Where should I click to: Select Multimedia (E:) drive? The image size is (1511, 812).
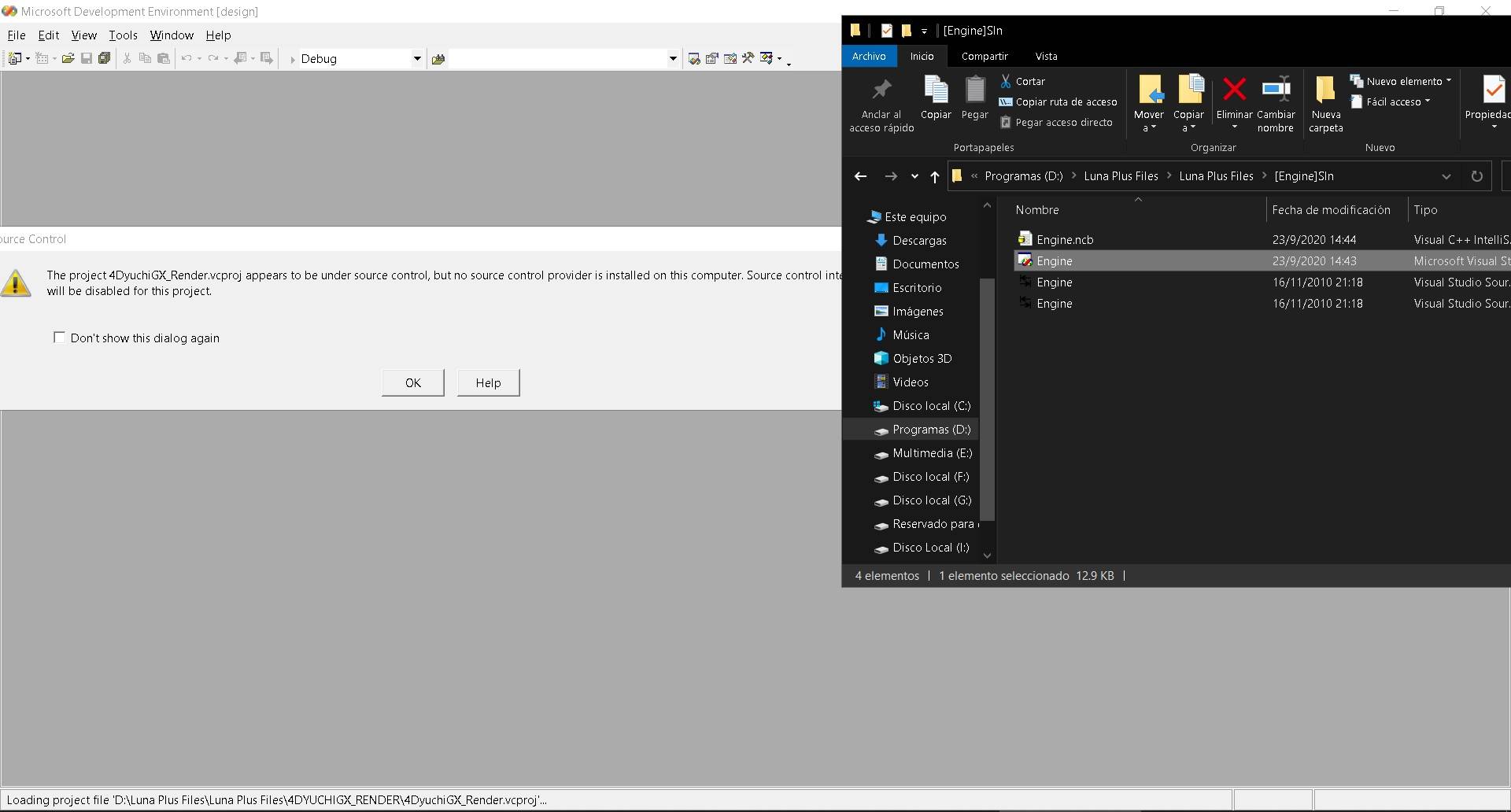click(932, 453)
